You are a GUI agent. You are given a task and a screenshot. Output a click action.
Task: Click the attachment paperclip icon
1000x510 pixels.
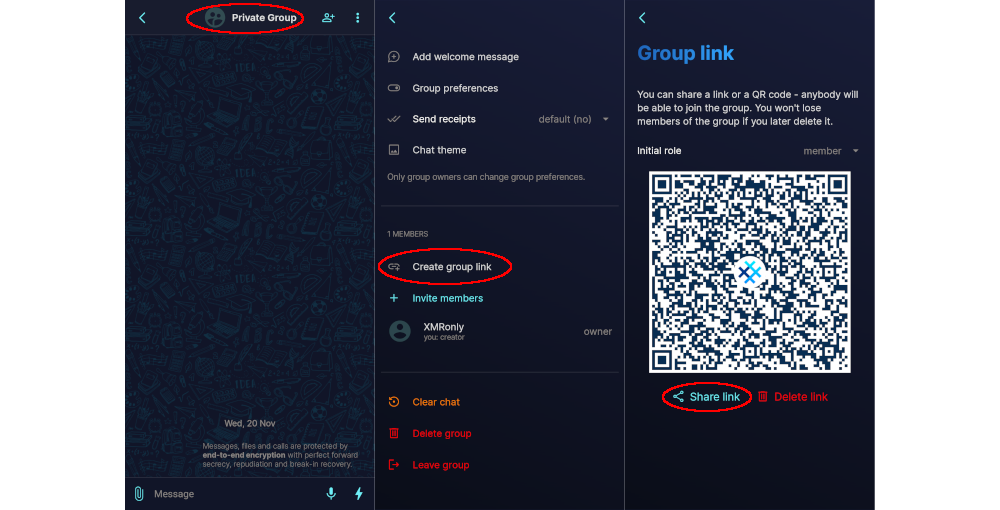[x=138, y=493]
